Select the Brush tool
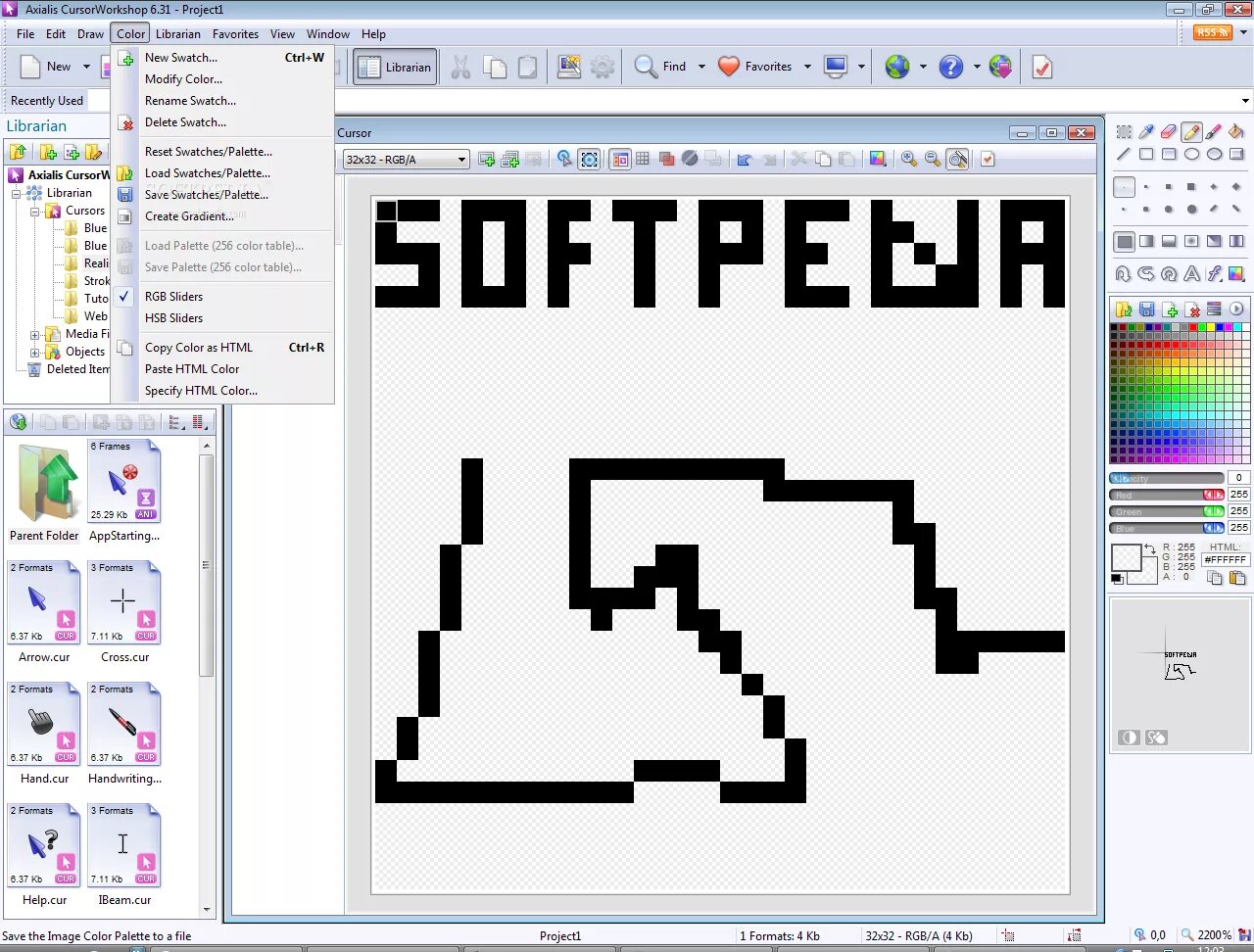The height and width of the screenshot is (952, 1254). coord(1214,131)
